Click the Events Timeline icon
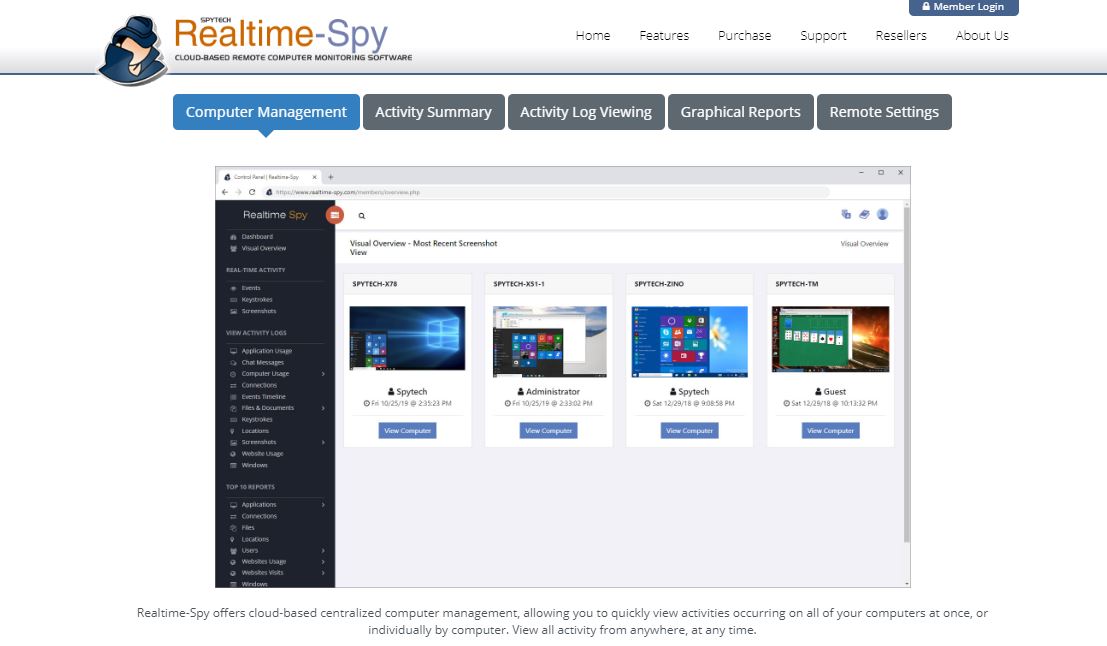The width and height of the screenshot is (1107, 646). [233, 397]
